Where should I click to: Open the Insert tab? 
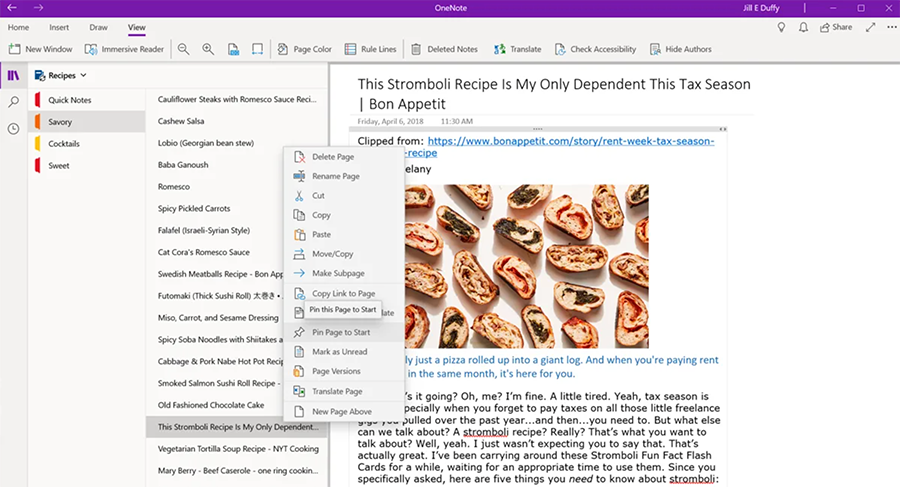coord(59,27)
